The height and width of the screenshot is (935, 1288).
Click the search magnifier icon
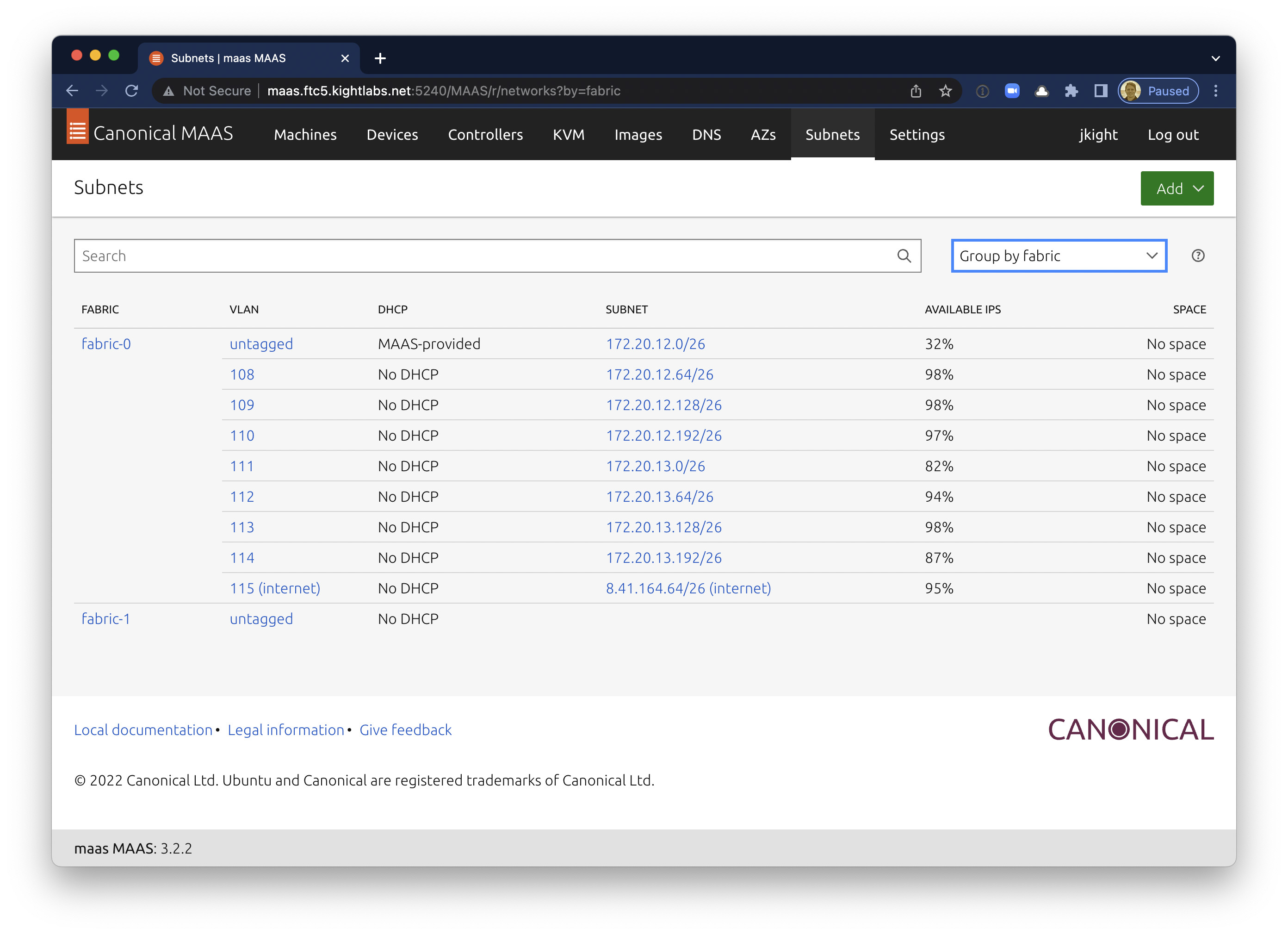[x=904, y=256]
